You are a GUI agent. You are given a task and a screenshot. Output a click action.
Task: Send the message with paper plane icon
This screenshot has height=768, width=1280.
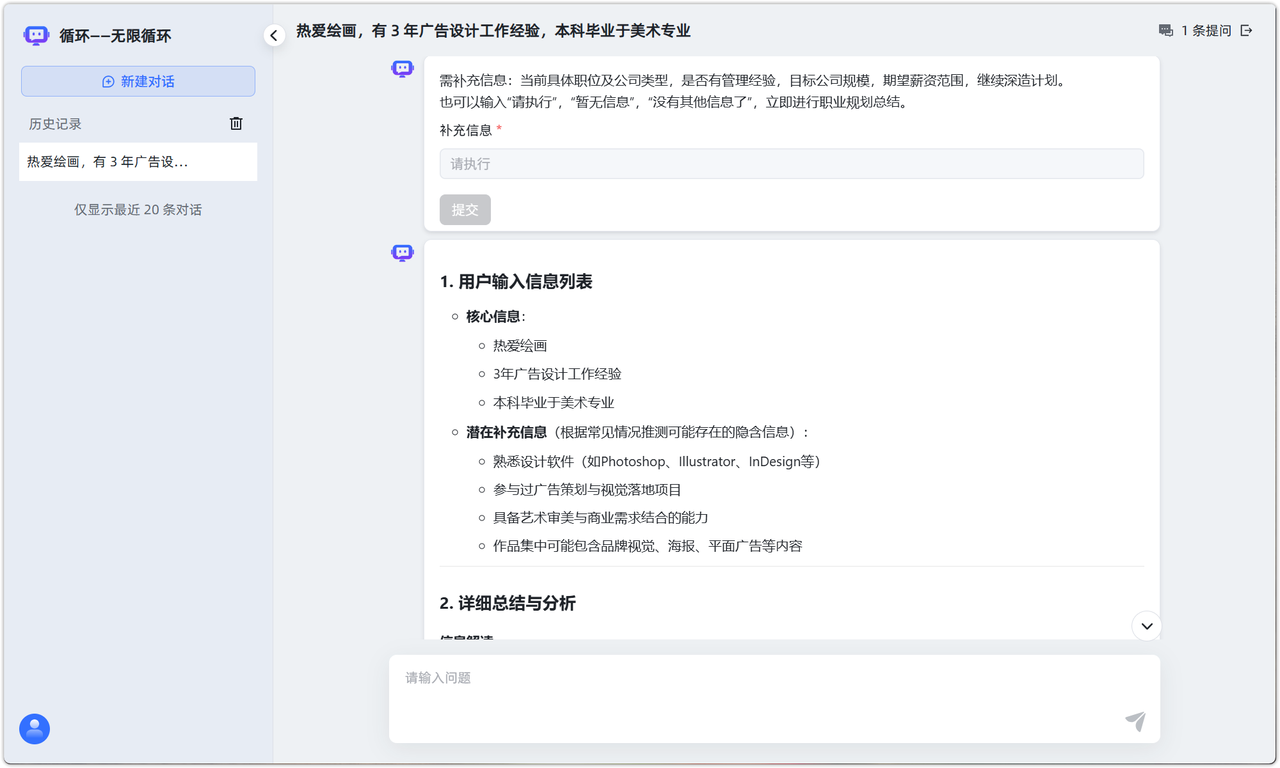point(1135,721)
